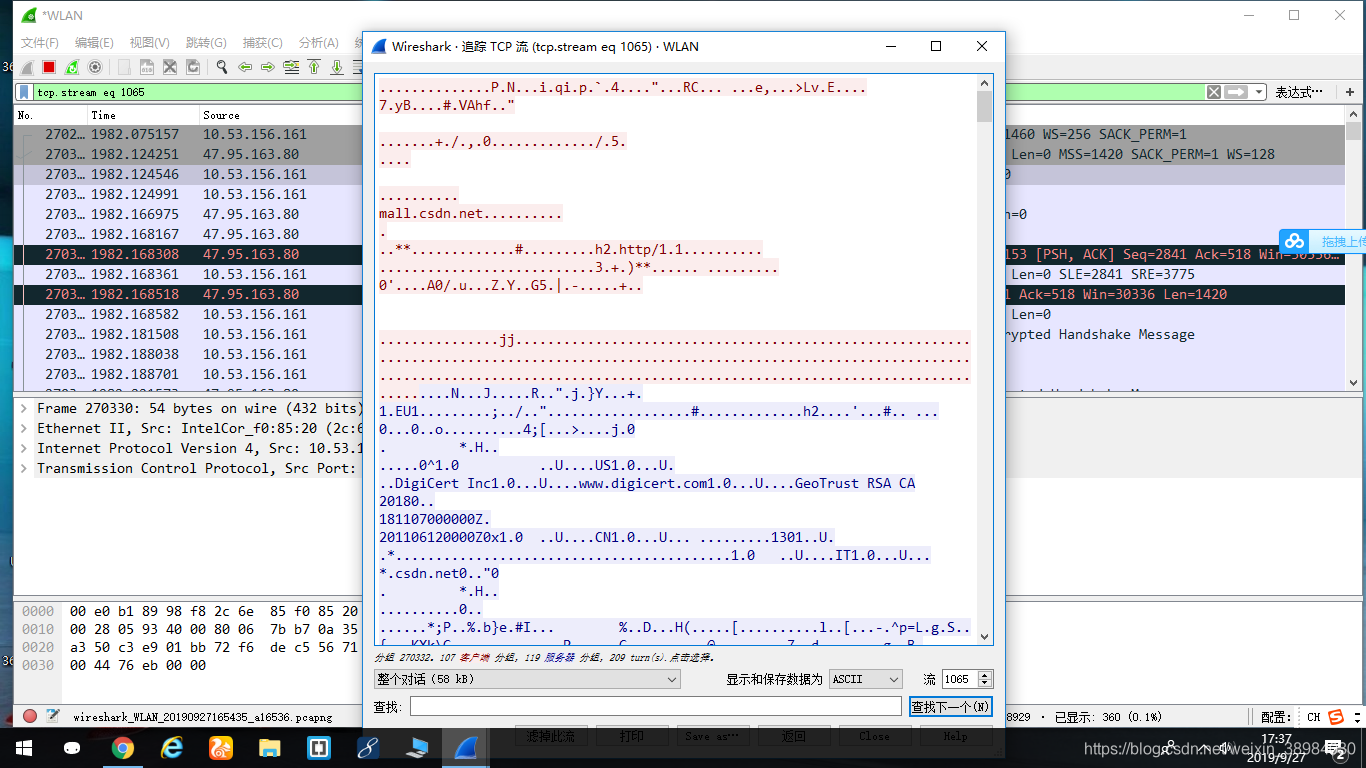Open the 捕获(C) menu

(x=262, y=43)
